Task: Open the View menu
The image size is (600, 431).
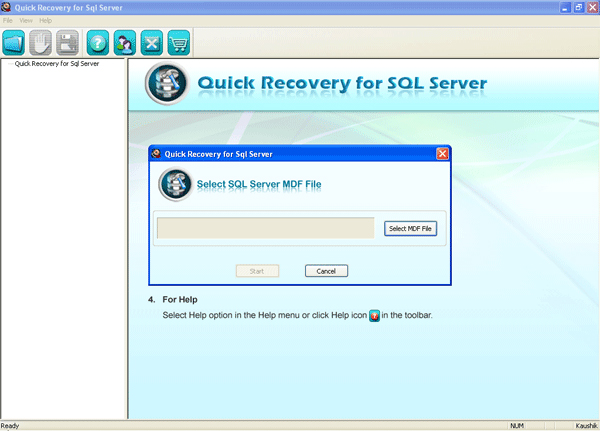Action: pyautogui.click(x=26, y=21)
